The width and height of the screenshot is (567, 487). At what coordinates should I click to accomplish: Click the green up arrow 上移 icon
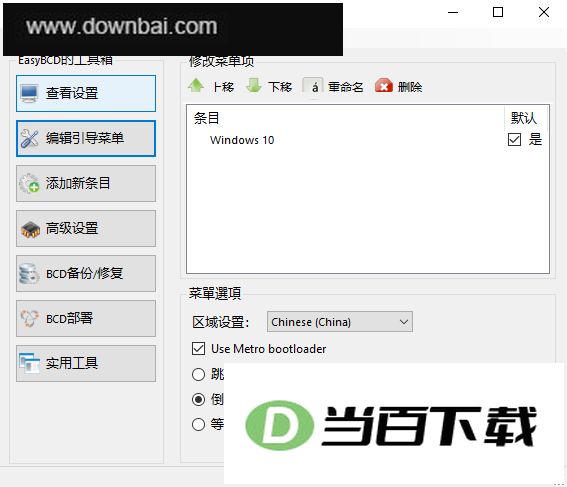pos(196,86)
